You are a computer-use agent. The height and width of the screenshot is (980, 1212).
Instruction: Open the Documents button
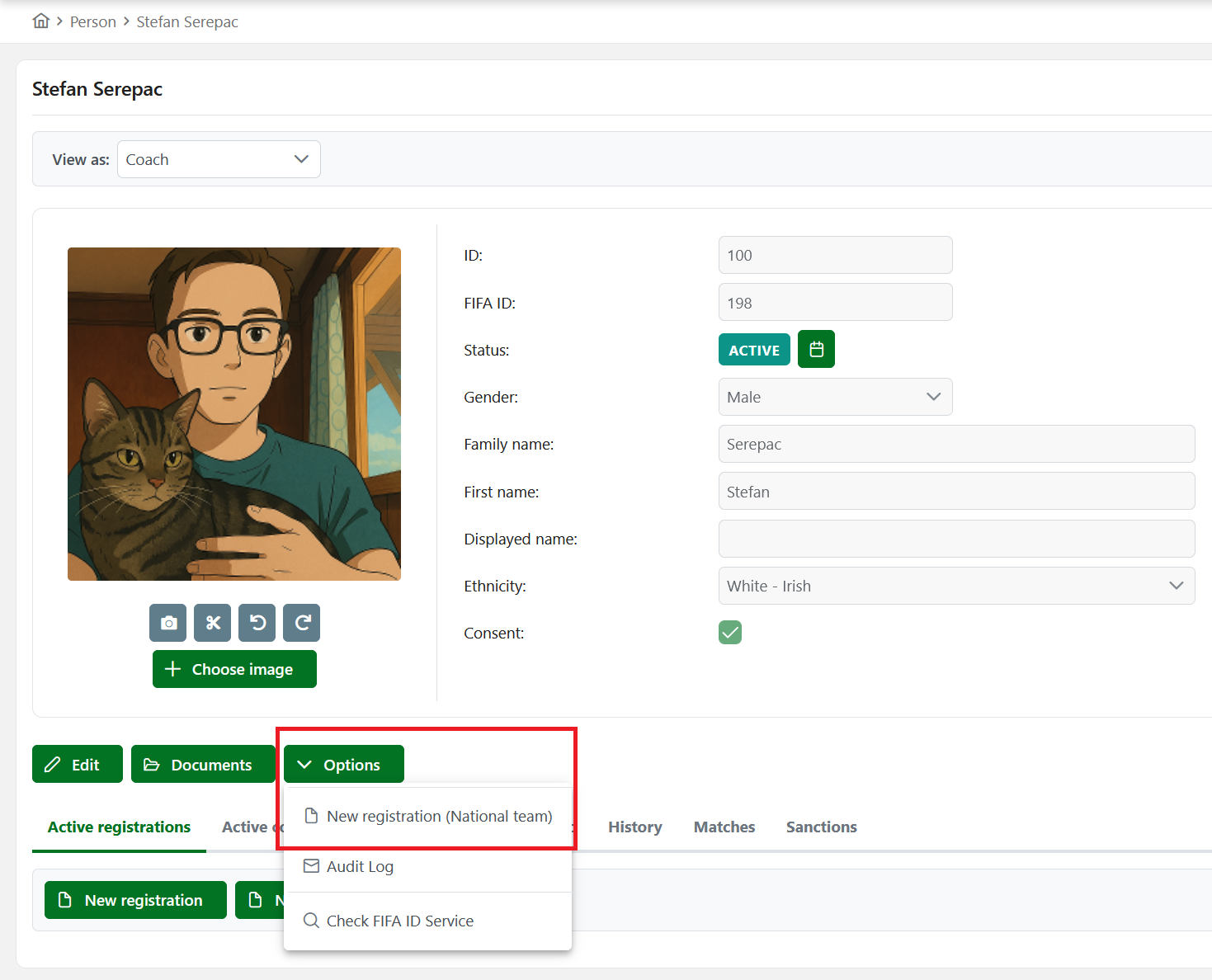[x=203, y=765]
